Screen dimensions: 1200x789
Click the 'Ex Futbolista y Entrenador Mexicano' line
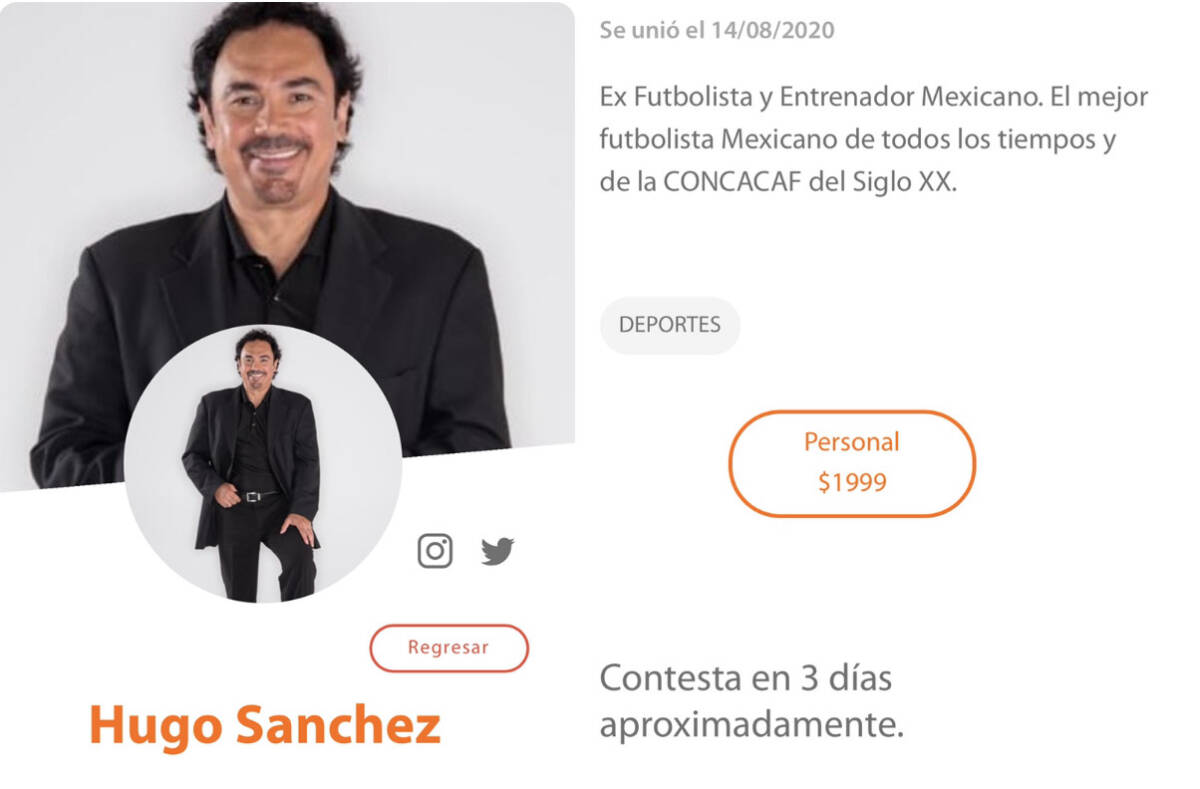point(874,97)
